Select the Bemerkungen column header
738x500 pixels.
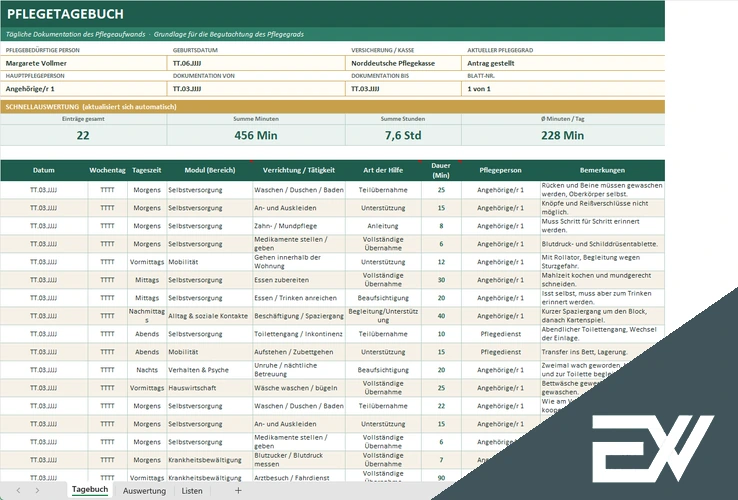click(x=602, y=170)
